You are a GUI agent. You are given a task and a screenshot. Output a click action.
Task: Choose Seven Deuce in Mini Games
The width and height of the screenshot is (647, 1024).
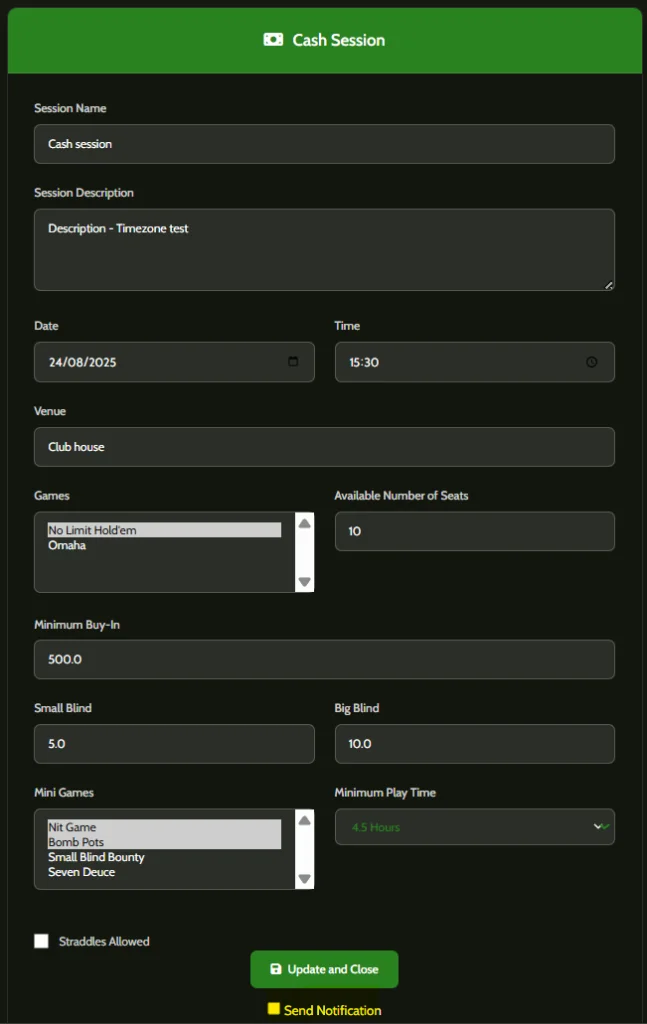point(81,872)
